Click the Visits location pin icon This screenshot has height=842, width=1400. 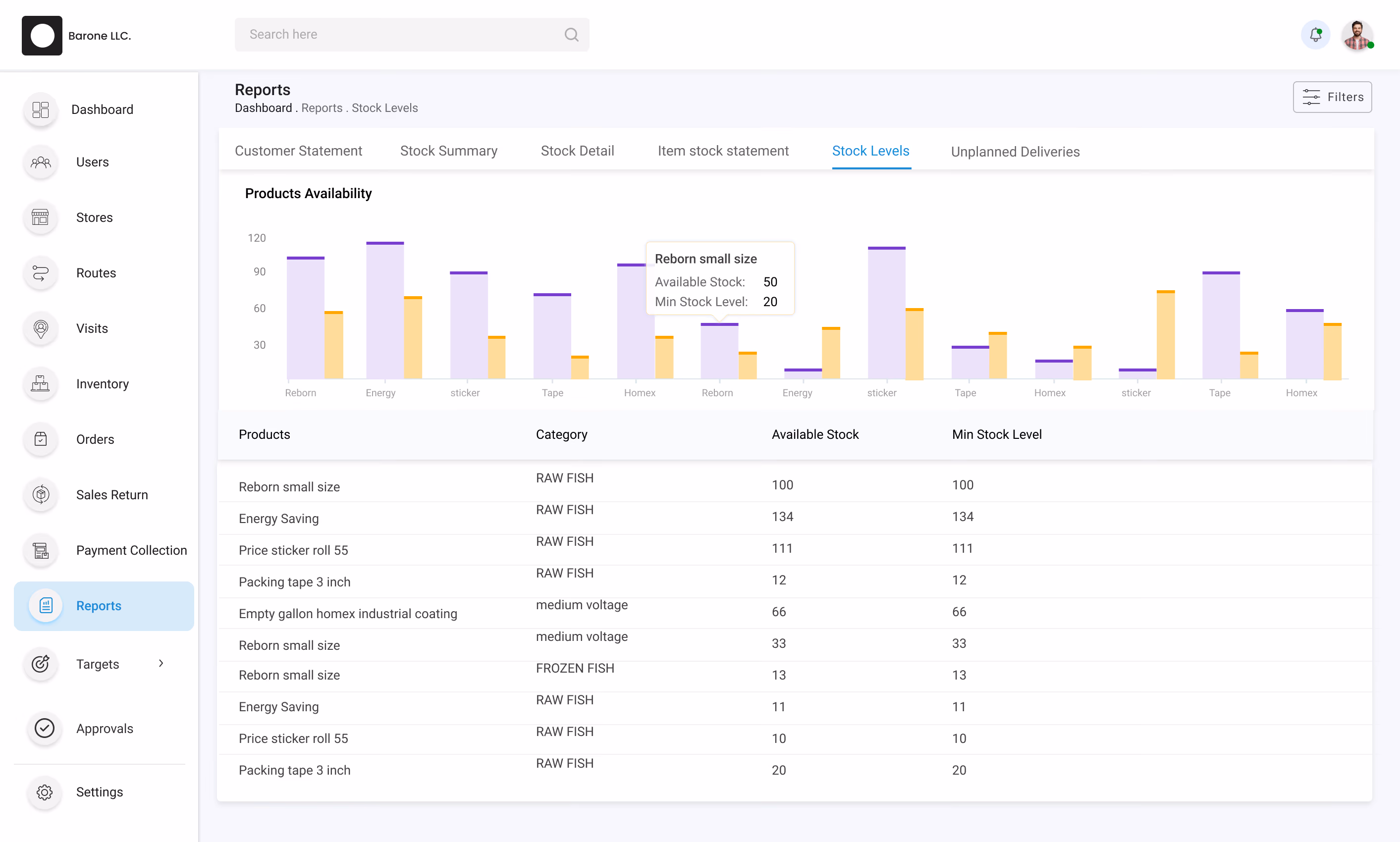(x=41, y=328)
